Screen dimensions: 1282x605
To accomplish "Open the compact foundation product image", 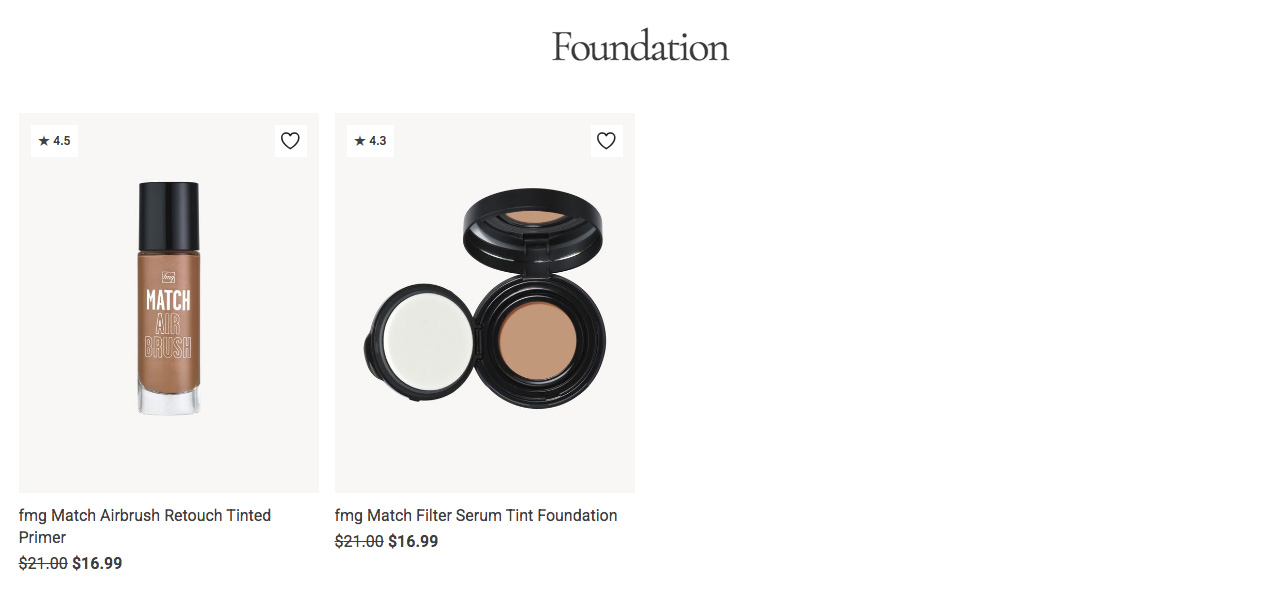I will point(485,298).
